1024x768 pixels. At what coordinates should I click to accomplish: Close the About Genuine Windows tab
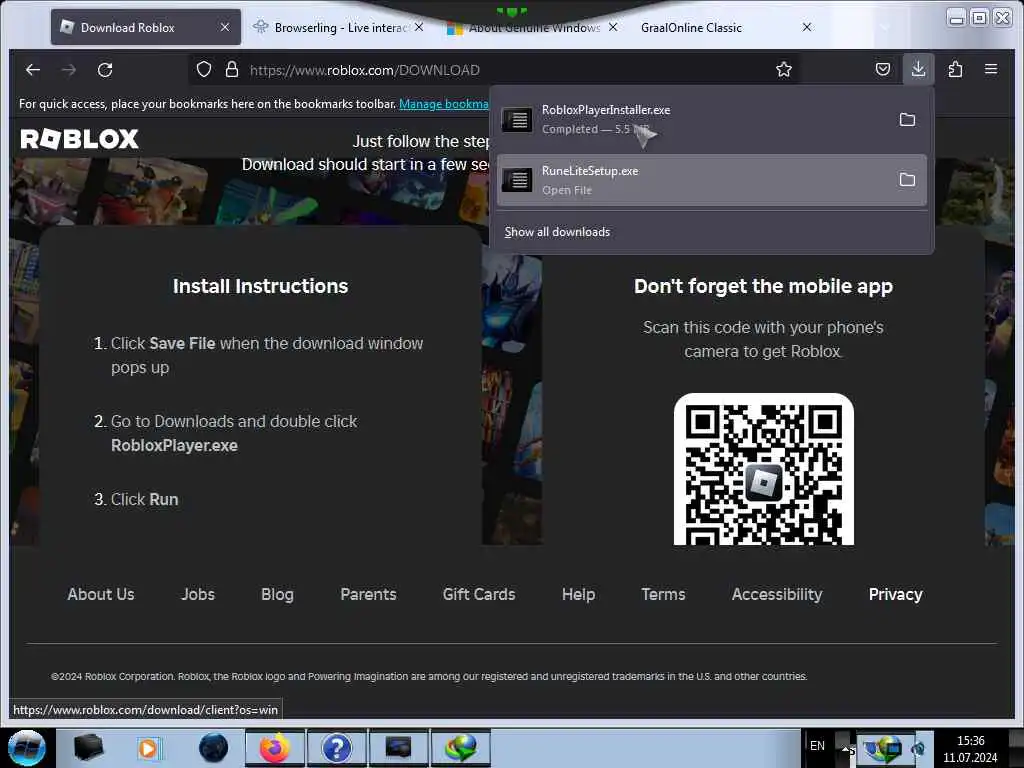[x=613, y=27]
